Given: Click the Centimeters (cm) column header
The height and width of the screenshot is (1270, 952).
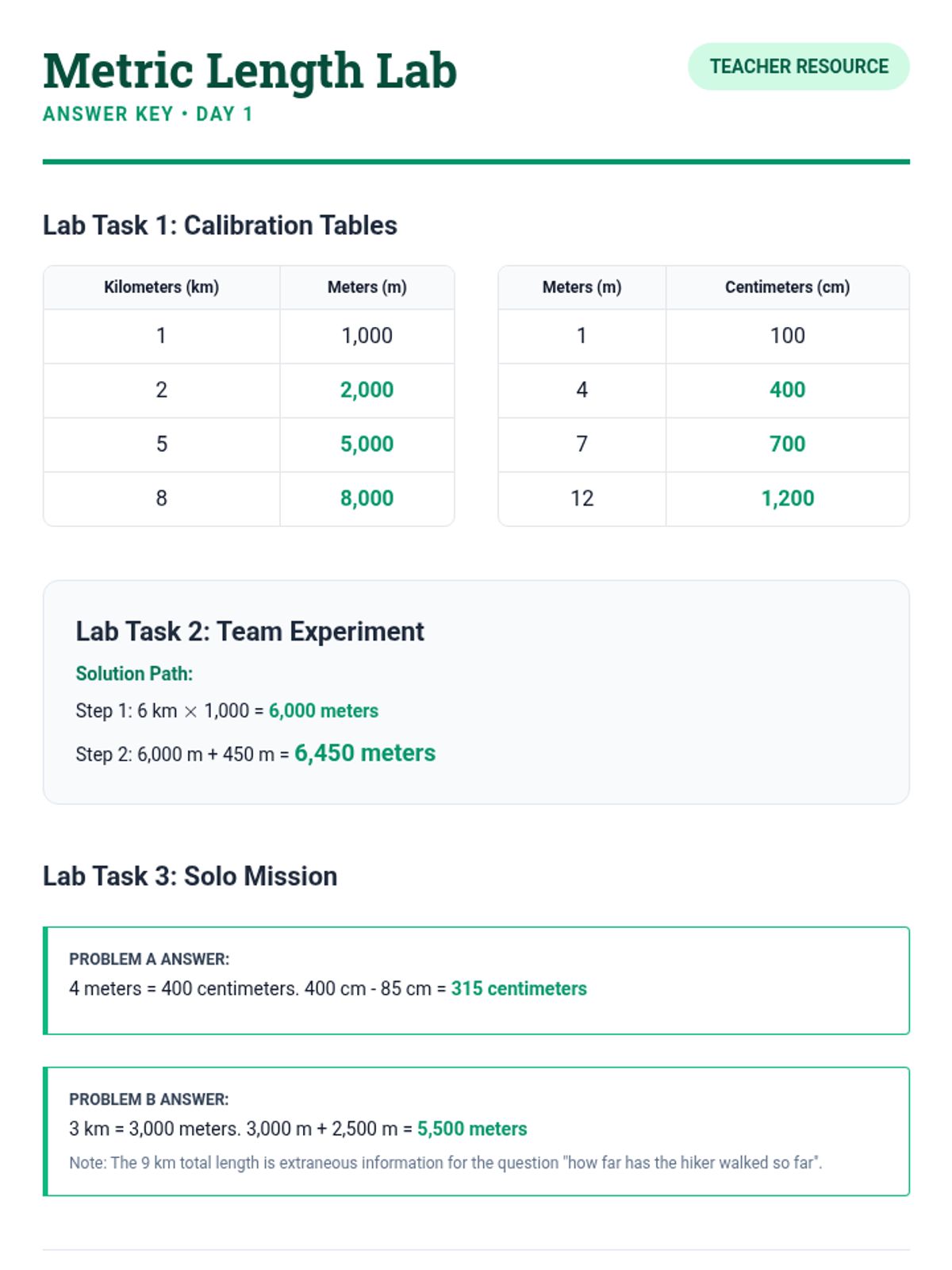Looking at the screenshot, I should (787, 287).
